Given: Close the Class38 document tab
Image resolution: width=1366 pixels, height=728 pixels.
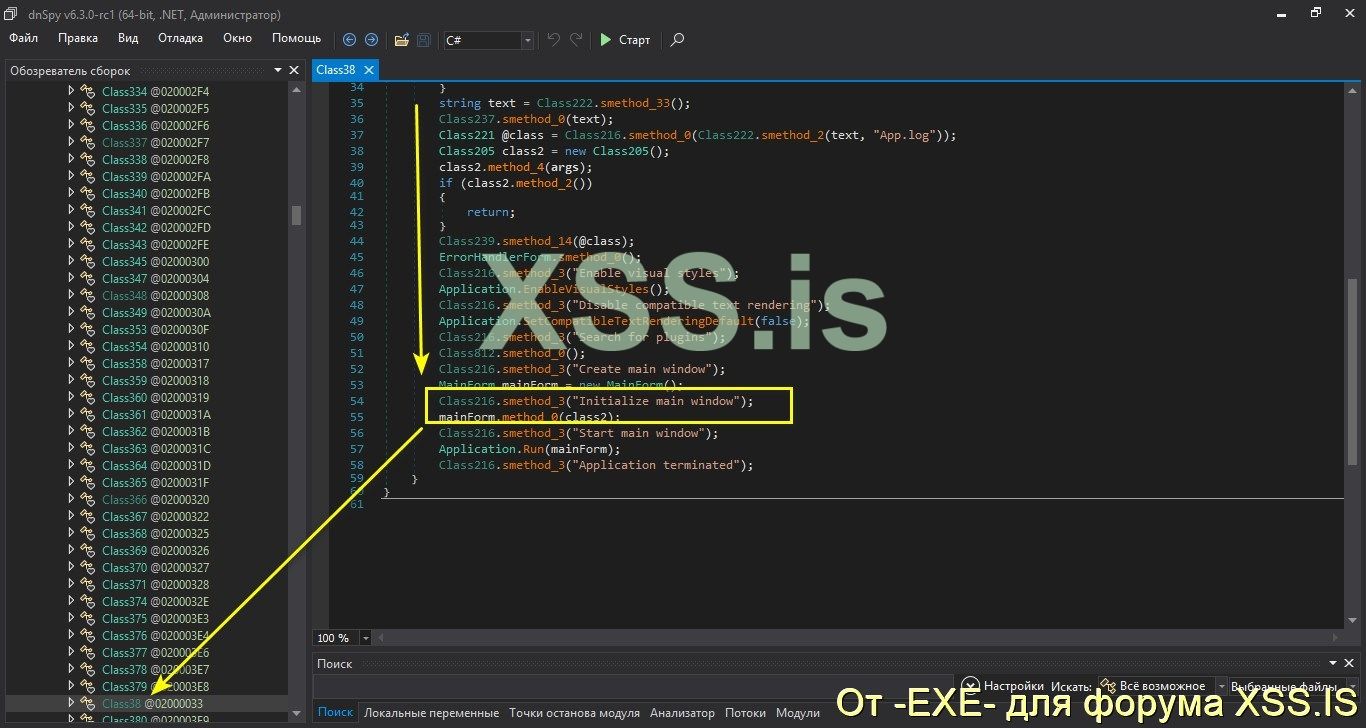Looking at the screenshot, I should coord(368,70).
